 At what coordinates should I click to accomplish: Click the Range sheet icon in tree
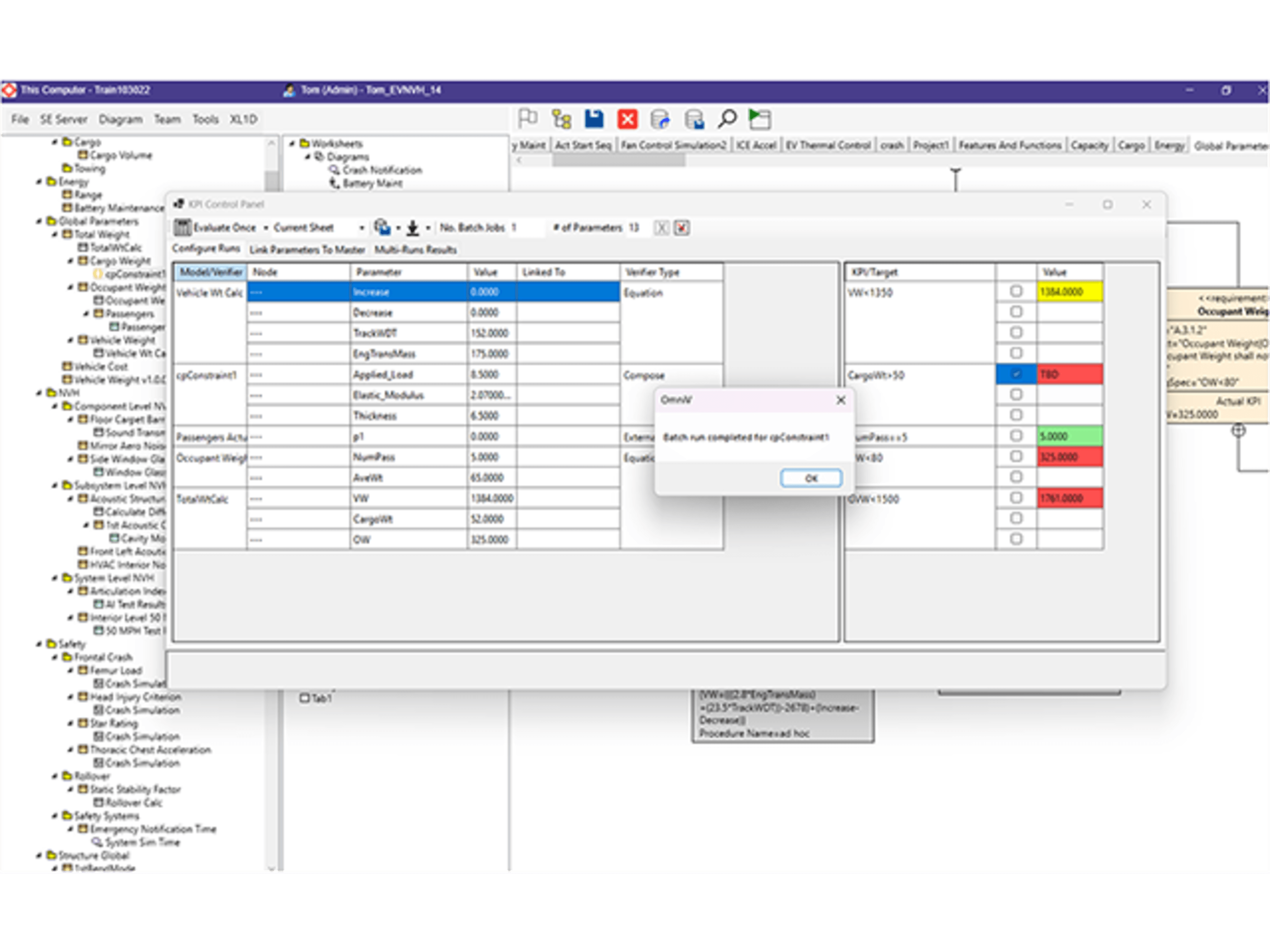[x=67, y=195]
